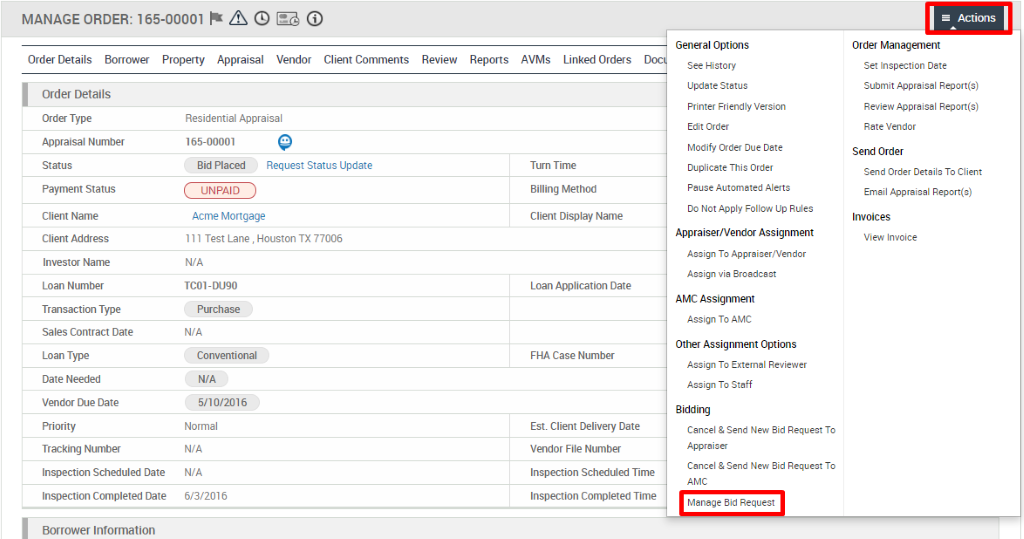Click Assign To AMC option
This screenshot has width=1024, height=539.
[x=719, y=319]
